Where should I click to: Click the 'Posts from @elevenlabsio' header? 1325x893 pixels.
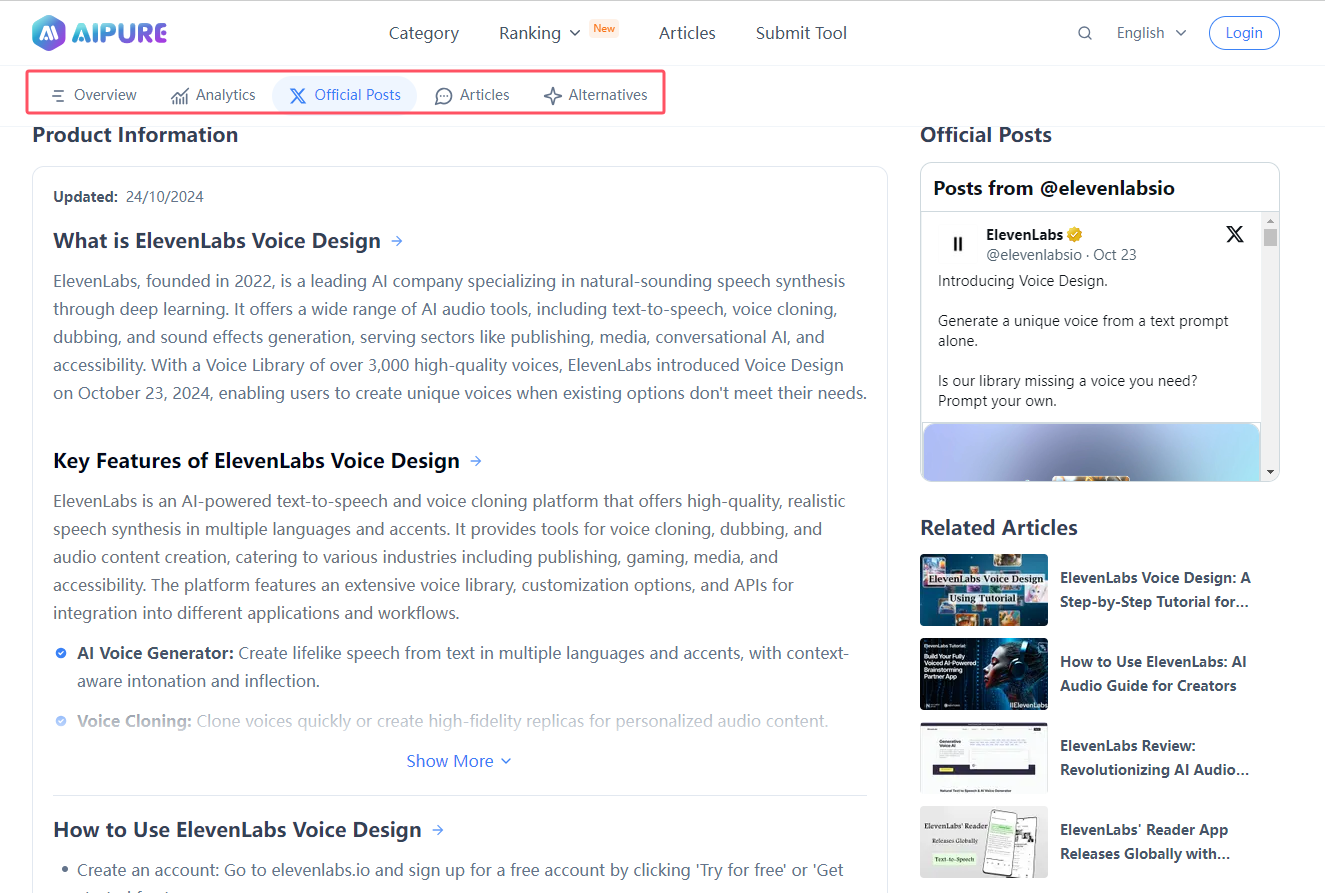coord(1054,188)
